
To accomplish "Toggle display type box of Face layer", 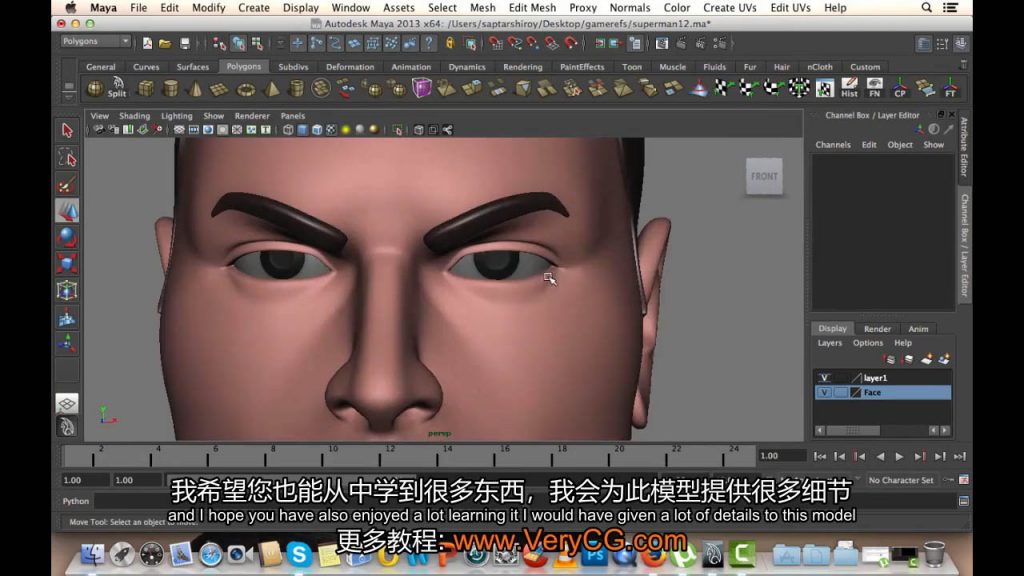I will tap(840, 392).
